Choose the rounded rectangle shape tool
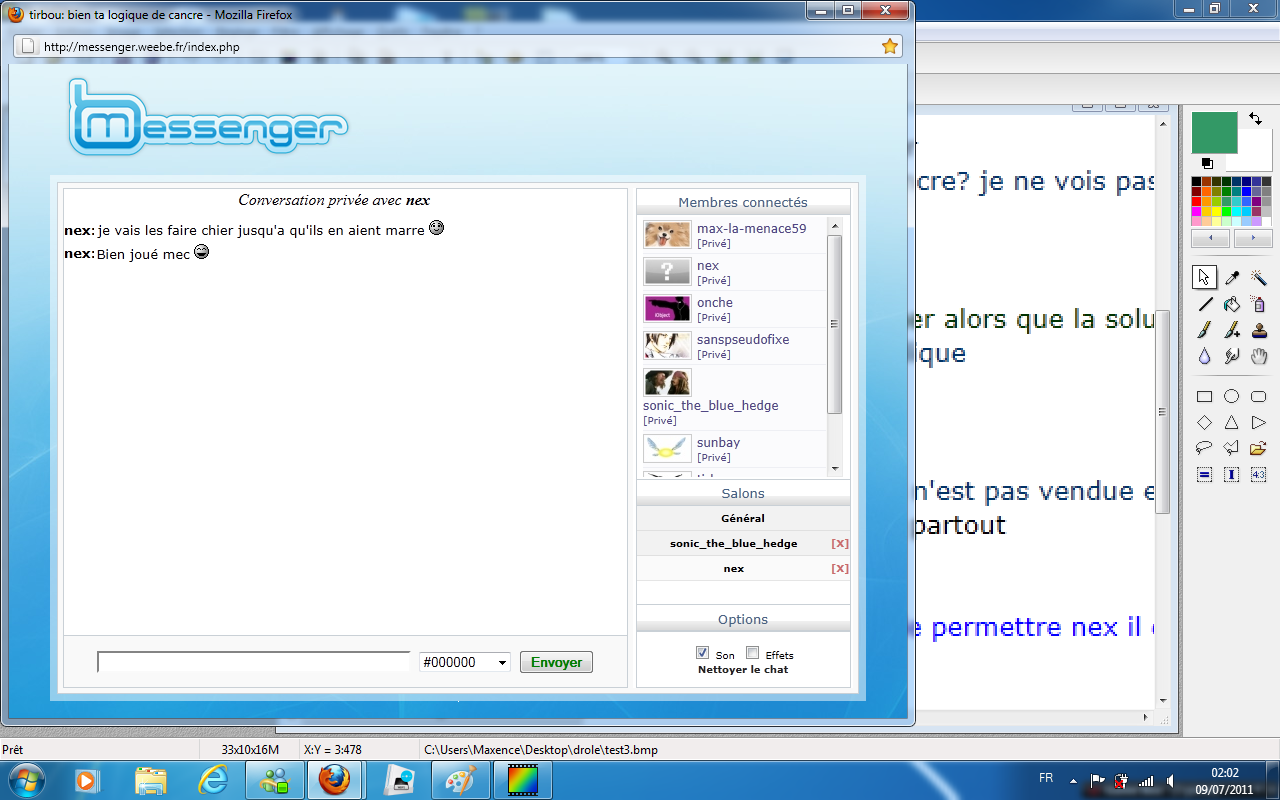 point(1259,397)
